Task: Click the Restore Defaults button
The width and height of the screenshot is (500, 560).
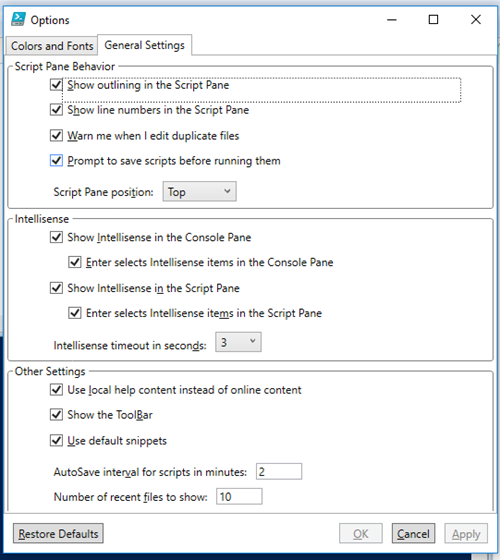Action: [x=58, y=534]
